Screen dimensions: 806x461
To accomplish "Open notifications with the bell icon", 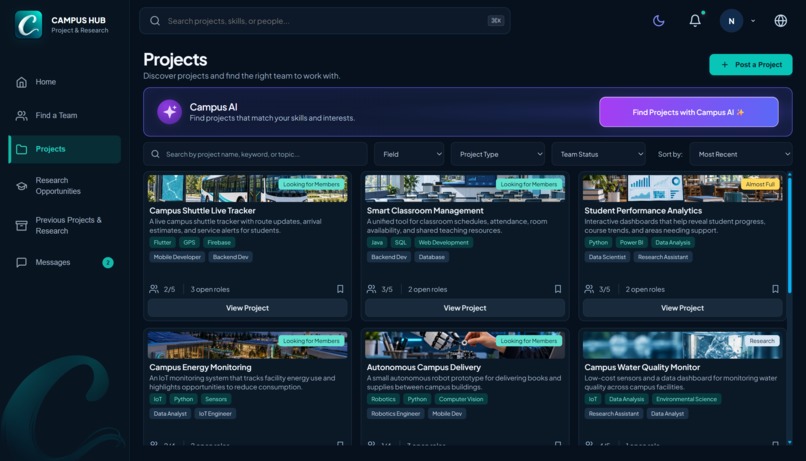I will tap(695, 21).
